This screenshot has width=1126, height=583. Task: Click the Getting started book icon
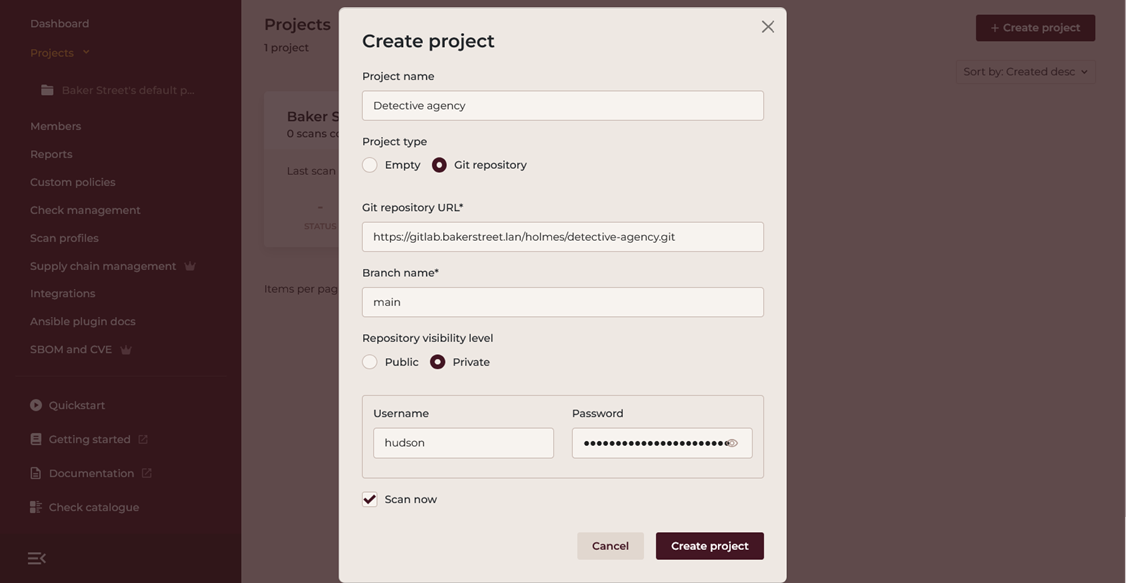point(36,439)
